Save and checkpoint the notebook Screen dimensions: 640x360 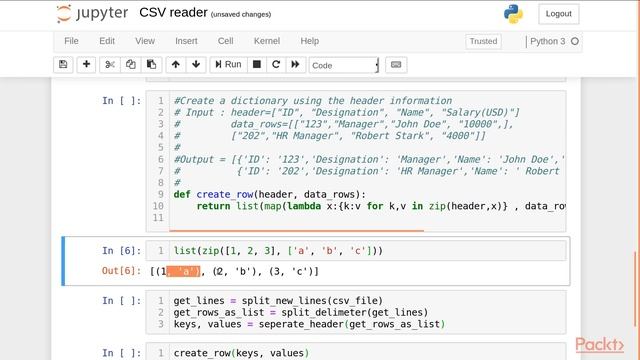(x=63, y=64)
